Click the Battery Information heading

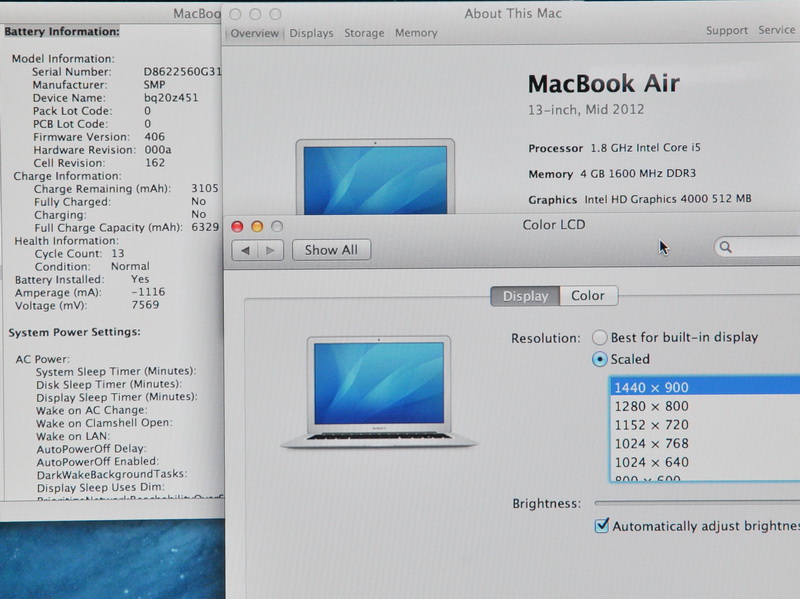point(62,32)
